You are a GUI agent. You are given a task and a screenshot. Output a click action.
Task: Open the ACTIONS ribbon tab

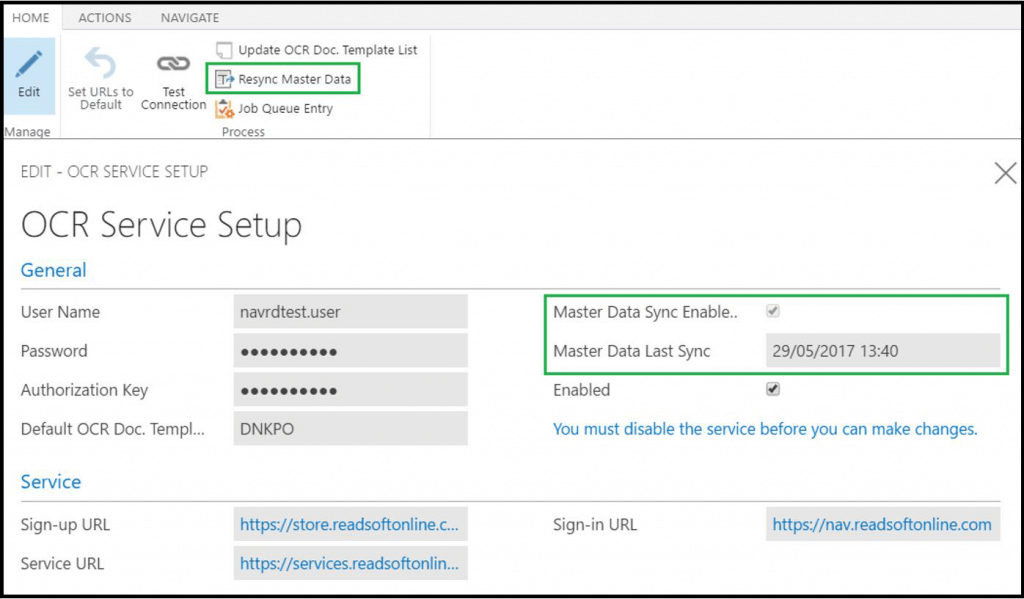[x=105, y=18]
